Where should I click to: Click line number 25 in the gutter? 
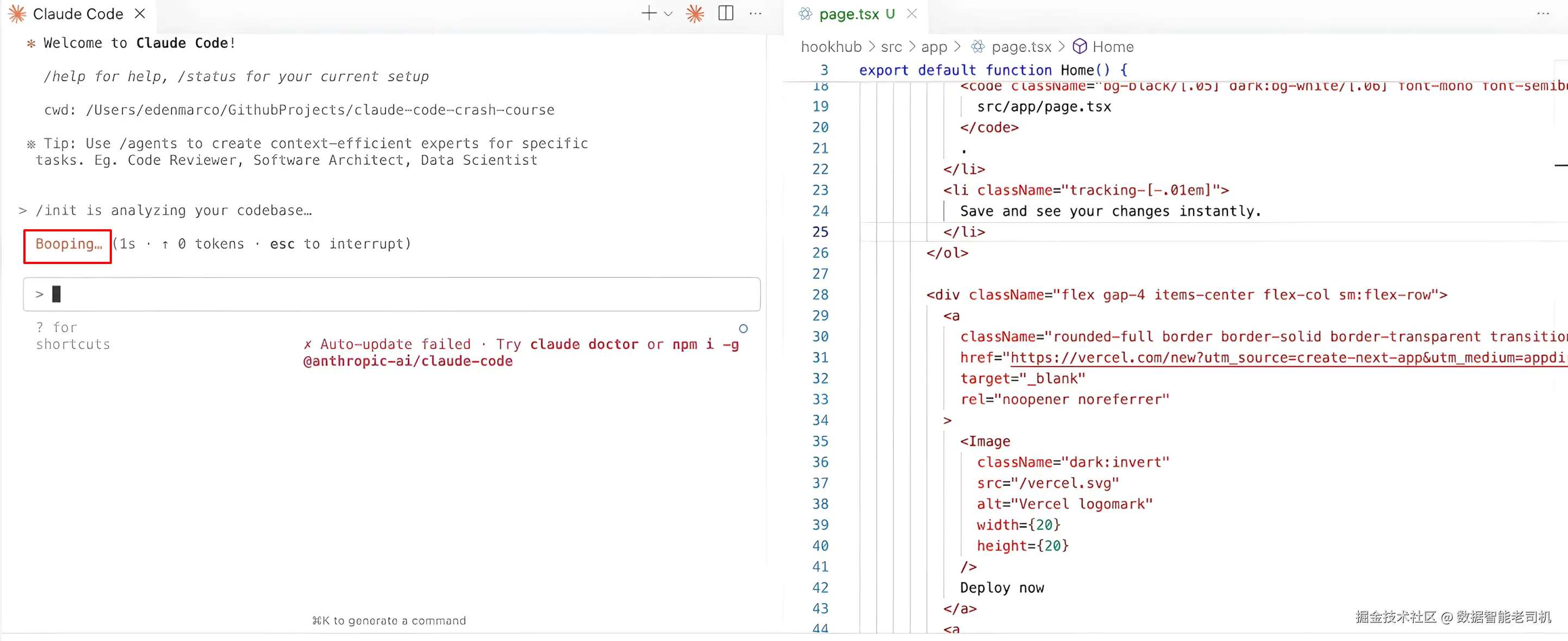820,232
